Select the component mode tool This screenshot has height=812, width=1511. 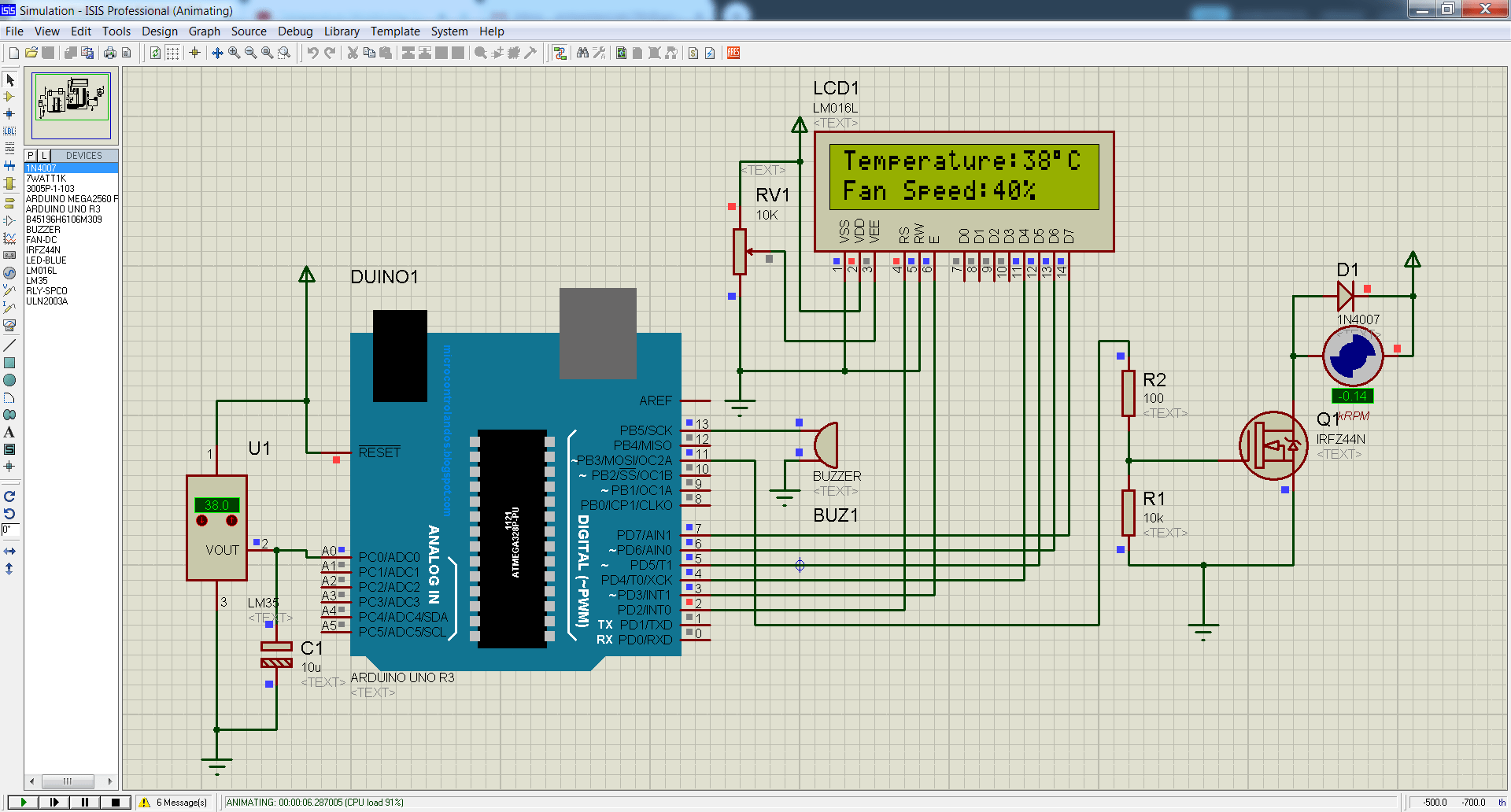[x=9, y=98]
